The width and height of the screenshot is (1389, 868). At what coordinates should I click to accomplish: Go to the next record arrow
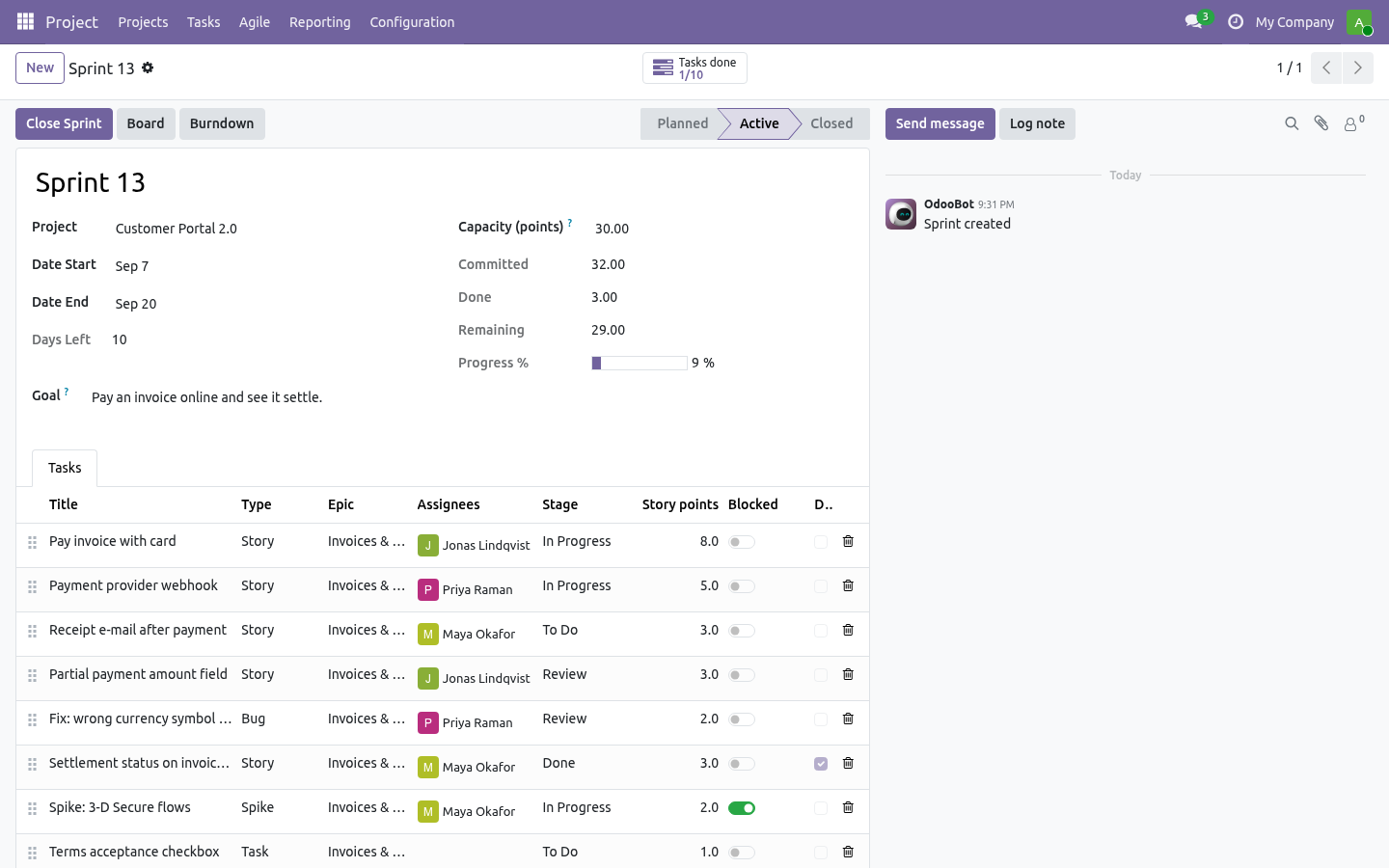(1358, 68)
